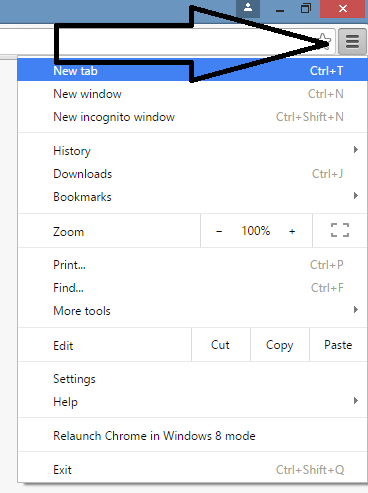Select New tab menu item
This screenshot has height=493, width=368.
(192, 70)
